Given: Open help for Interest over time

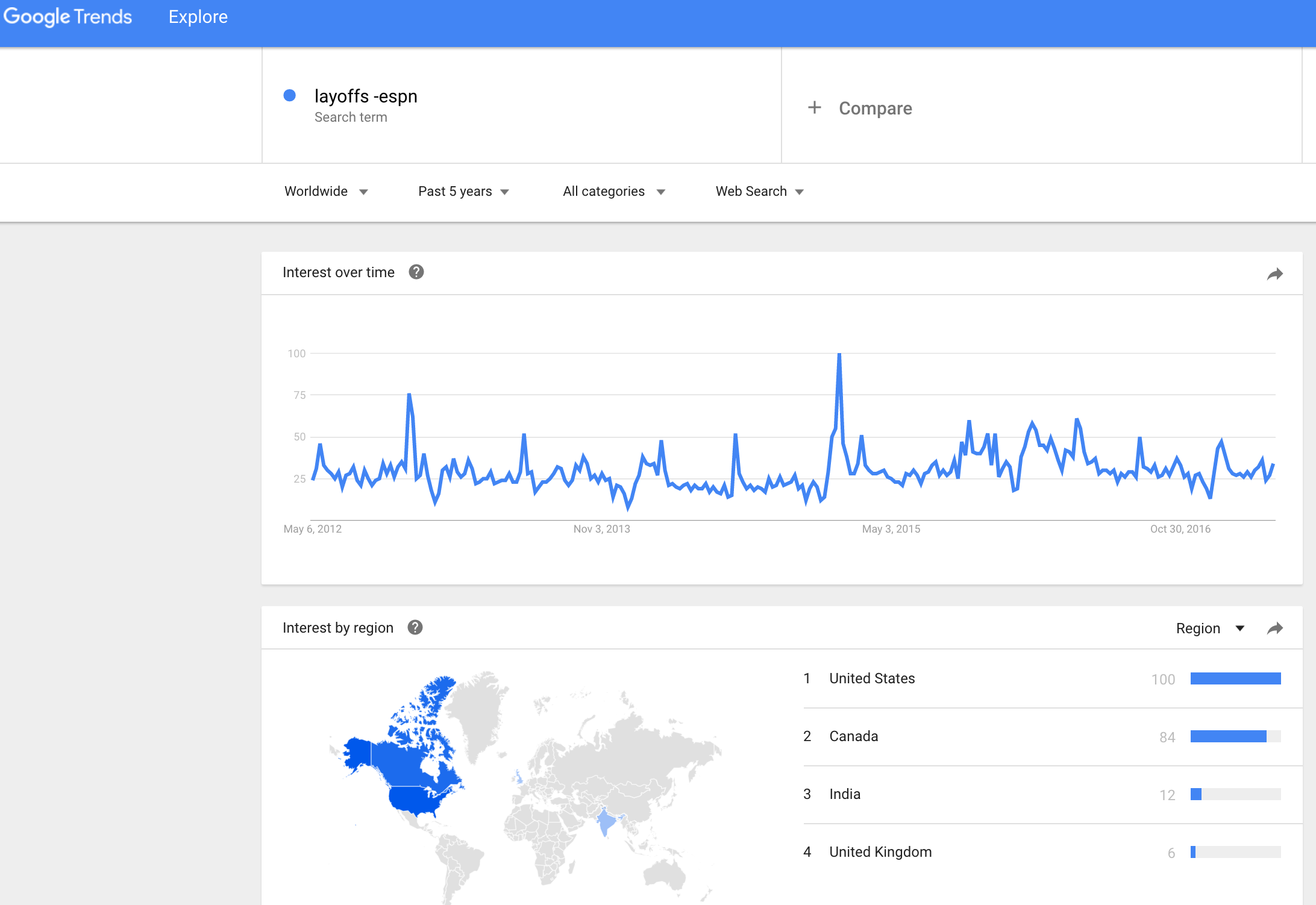Looking at the screenshot, I should pyautogui.click(x=416, y=272).
